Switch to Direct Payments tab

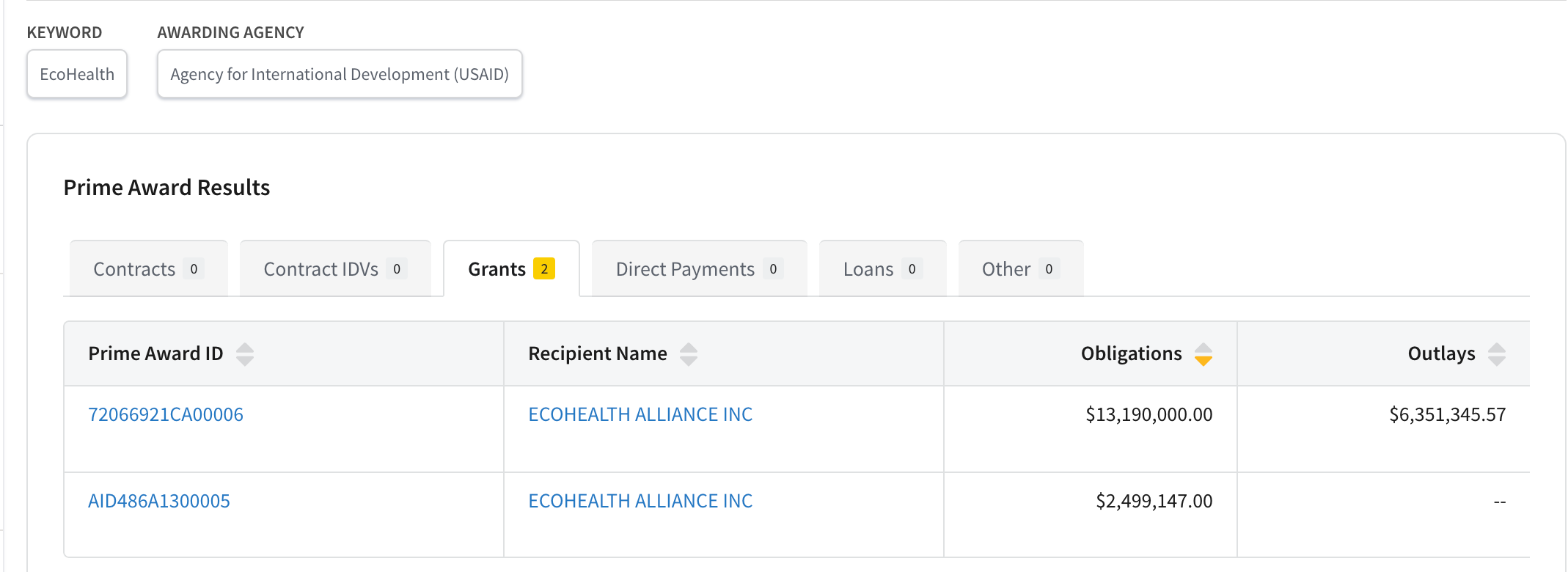point(699,268)
